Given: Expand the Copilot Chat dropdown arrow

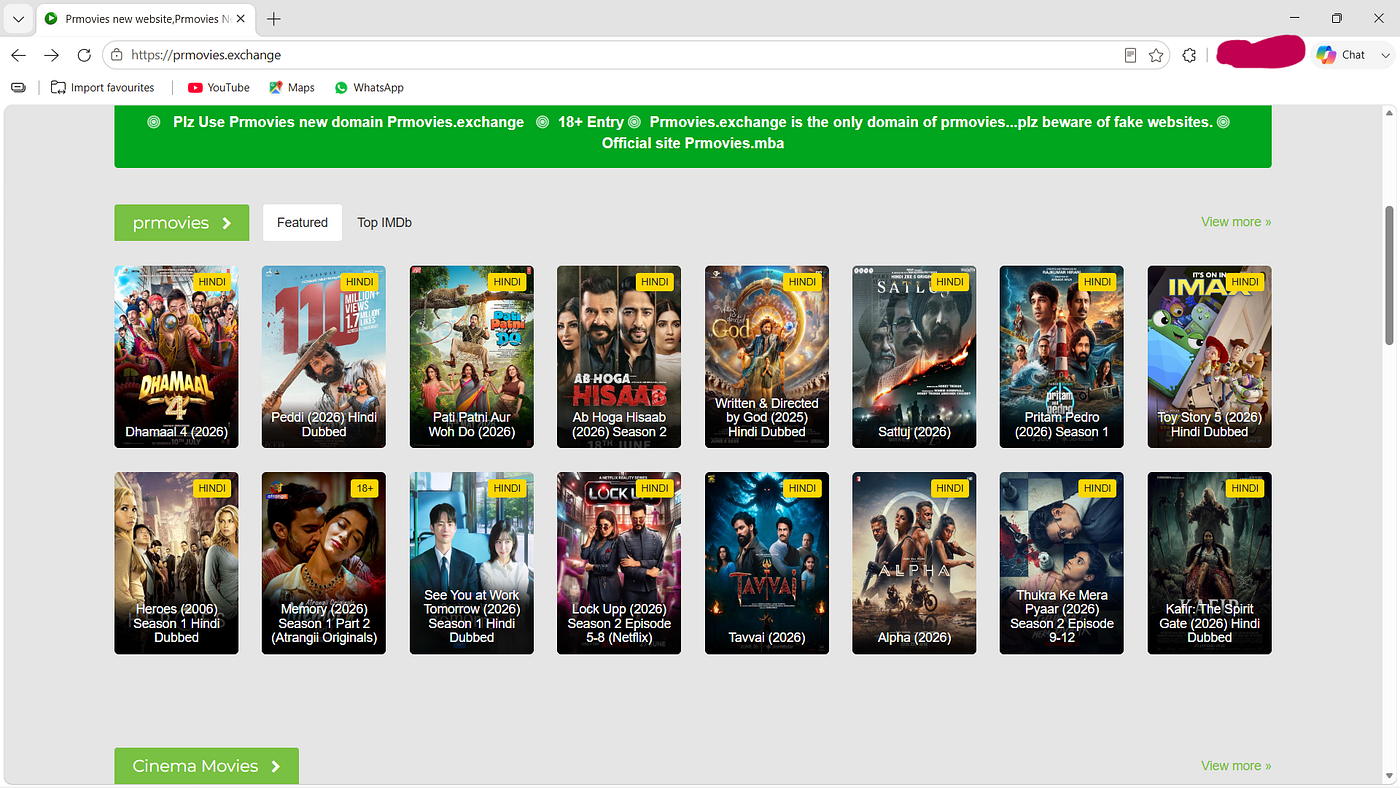Looking at the screenshot, I should click(x=1385, y=55).
